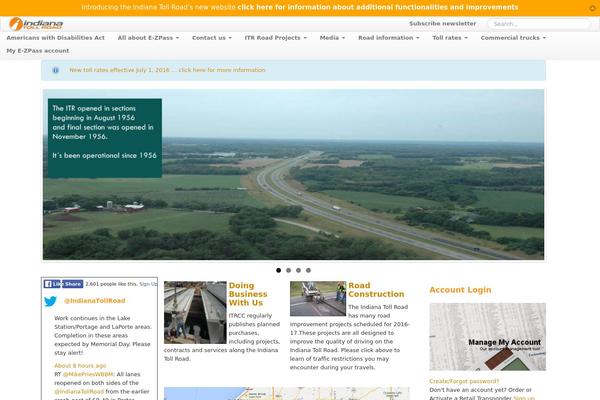Click the Search input field
The image size is (600, 400).
(539, 24)
